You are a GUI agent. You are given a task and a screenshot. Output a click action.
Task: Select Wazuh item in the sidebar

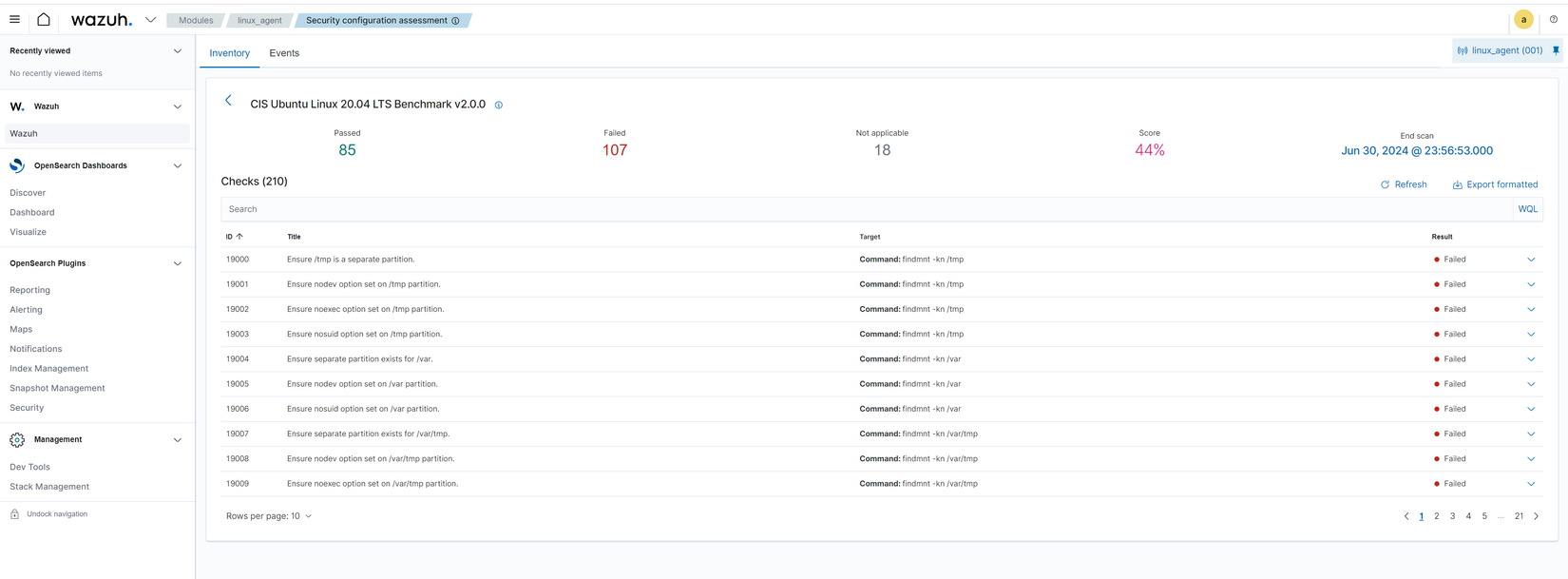[x=97, y=134]
